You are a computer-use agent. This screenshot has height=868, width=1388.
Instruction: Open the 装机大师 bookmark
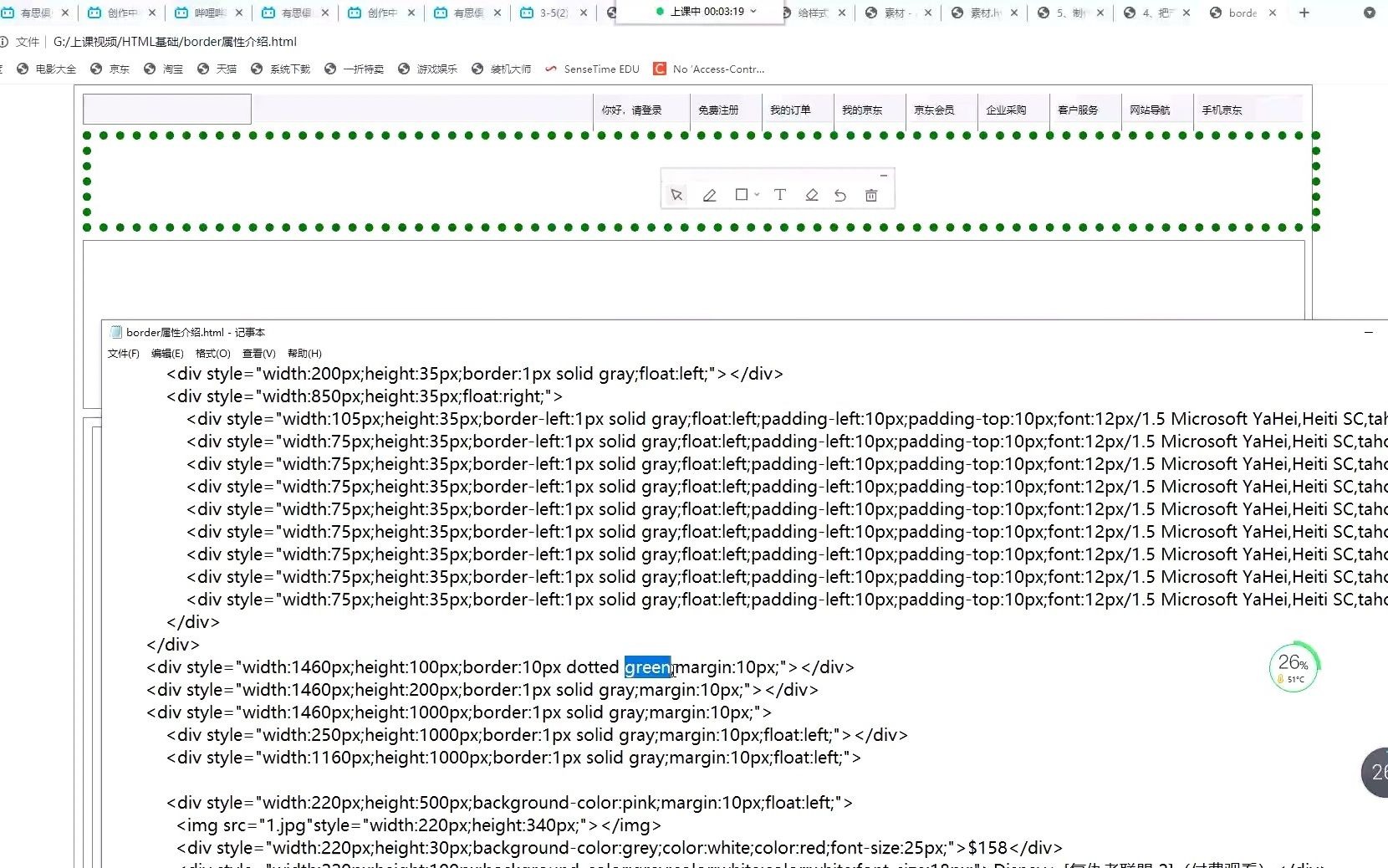point(502,69)
